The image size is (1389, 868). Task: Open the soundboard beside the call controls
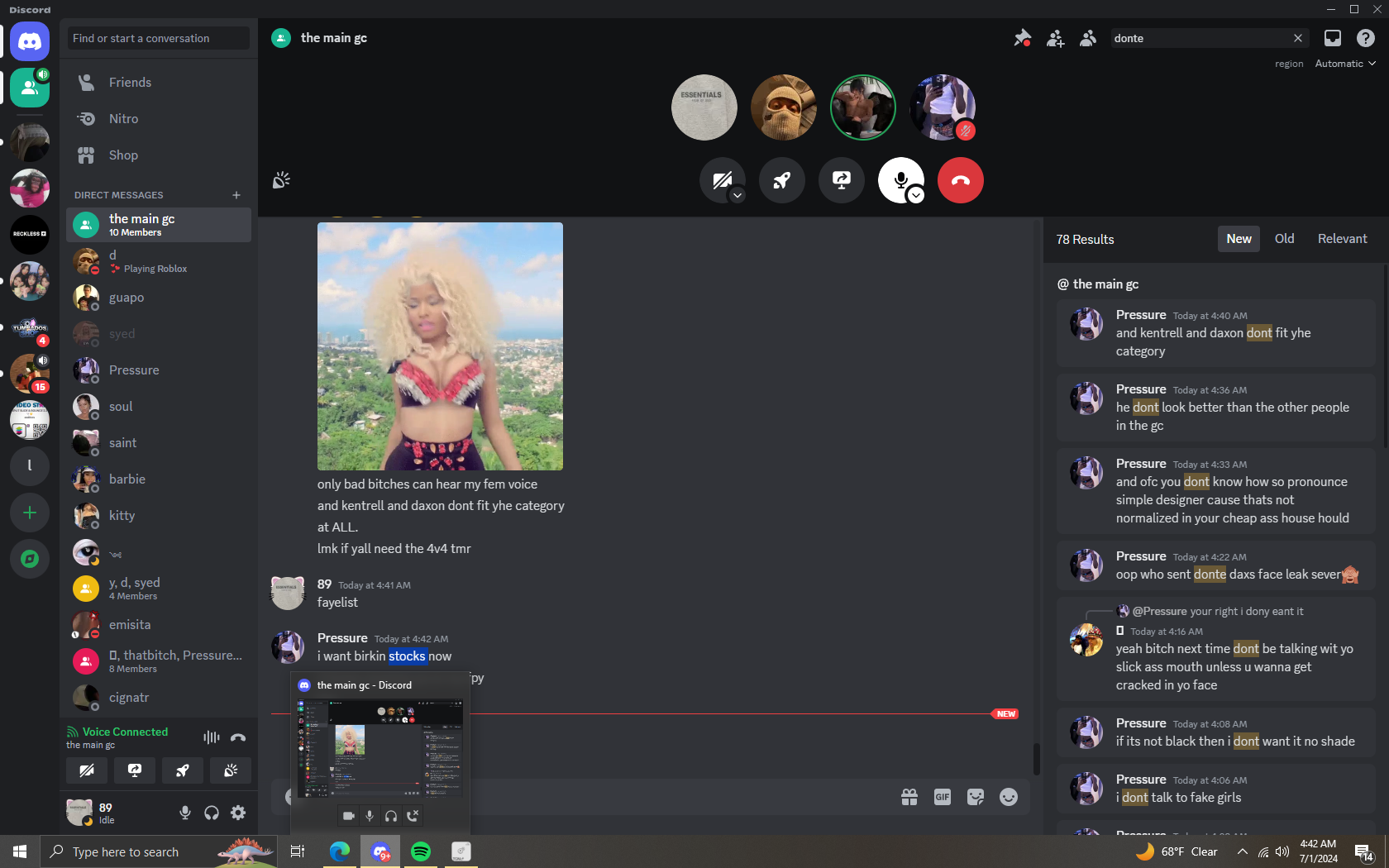click(281, 180)
